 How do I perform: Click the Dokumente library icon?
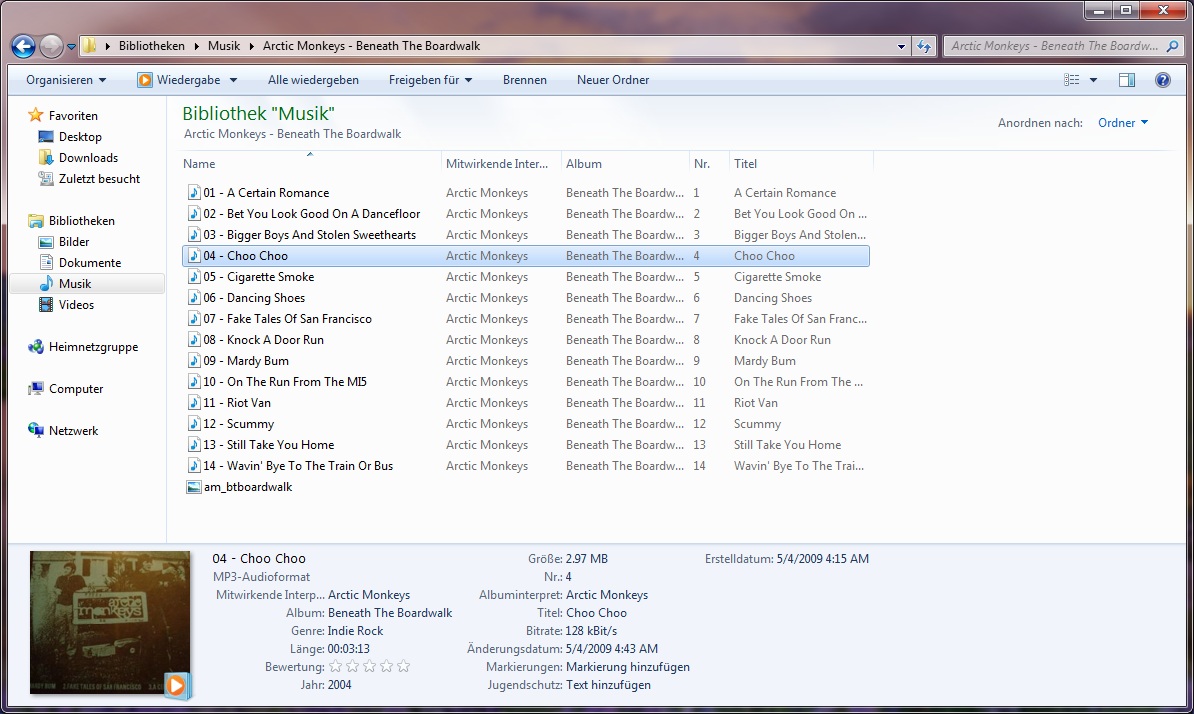coord(46,263)
